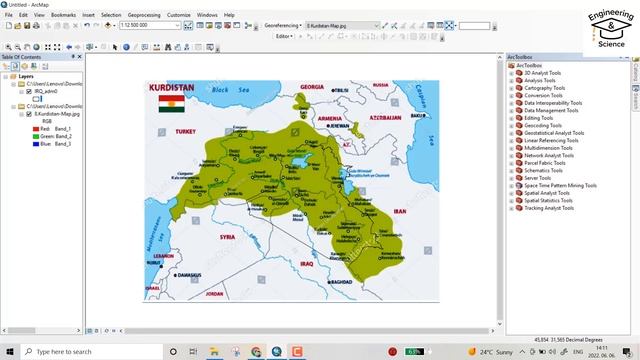This screenshot has width=640, height=360.
Task: Click the New map document icon
Action: pos(9,26)
